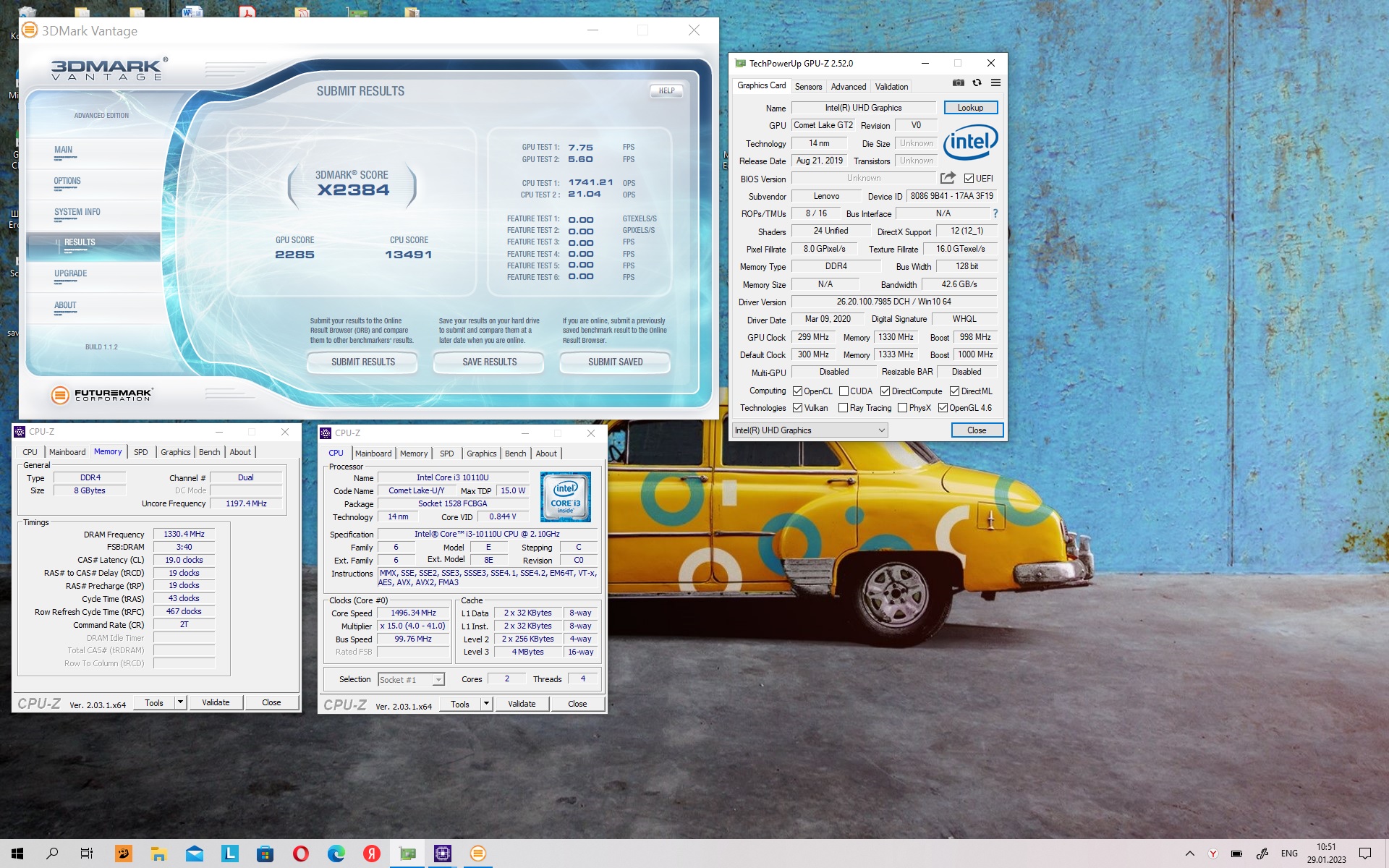
Task: Launch Yandex browser from the taskbar
Action: coord(371,854)
